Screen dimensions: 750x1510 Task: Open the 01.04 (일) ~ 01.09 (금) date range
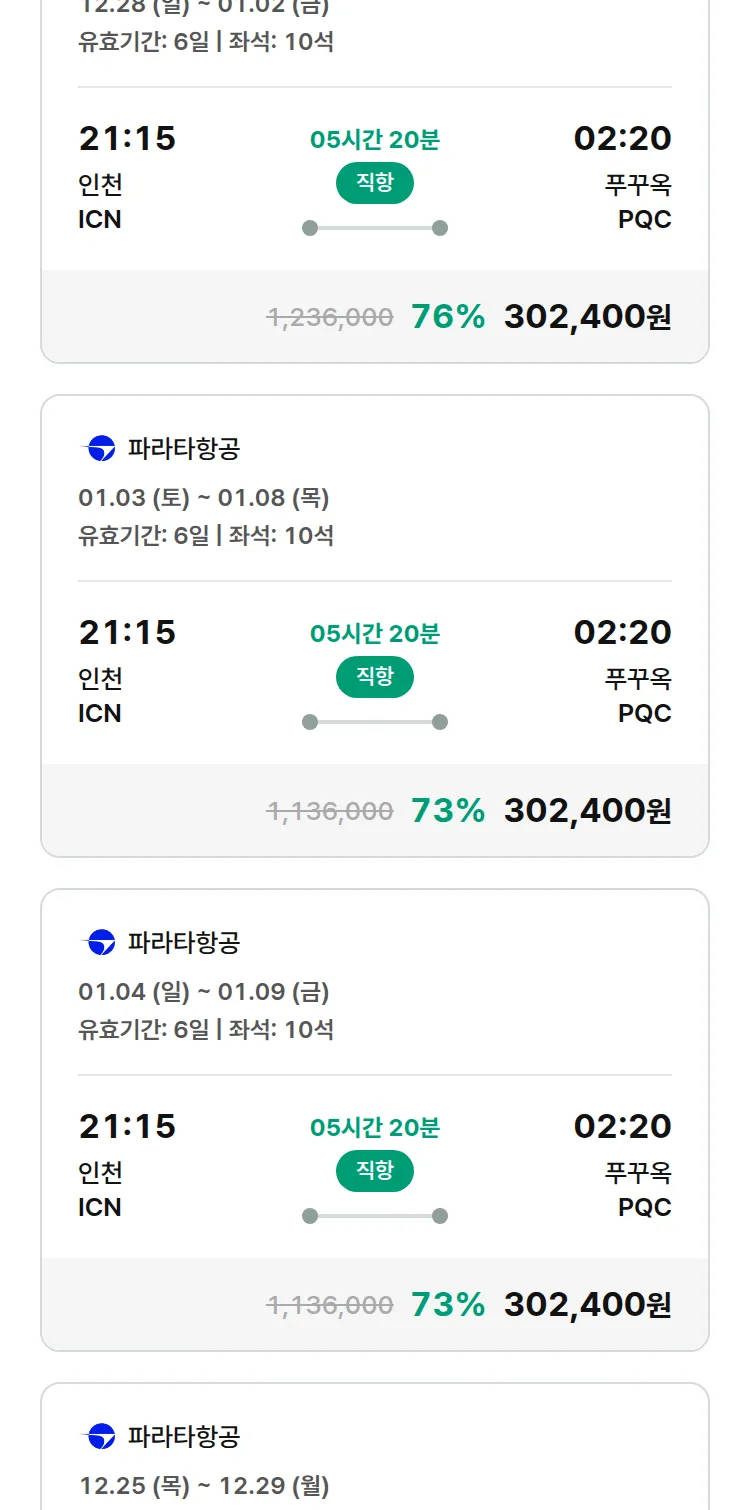pyautogui.click(x=204, y=992)
